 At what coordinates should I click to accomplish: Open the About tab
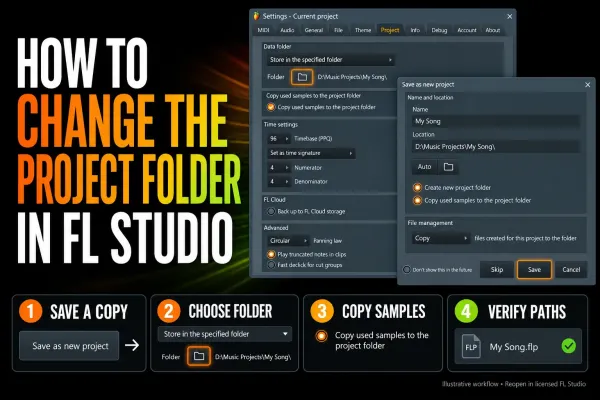click(492, 30)
